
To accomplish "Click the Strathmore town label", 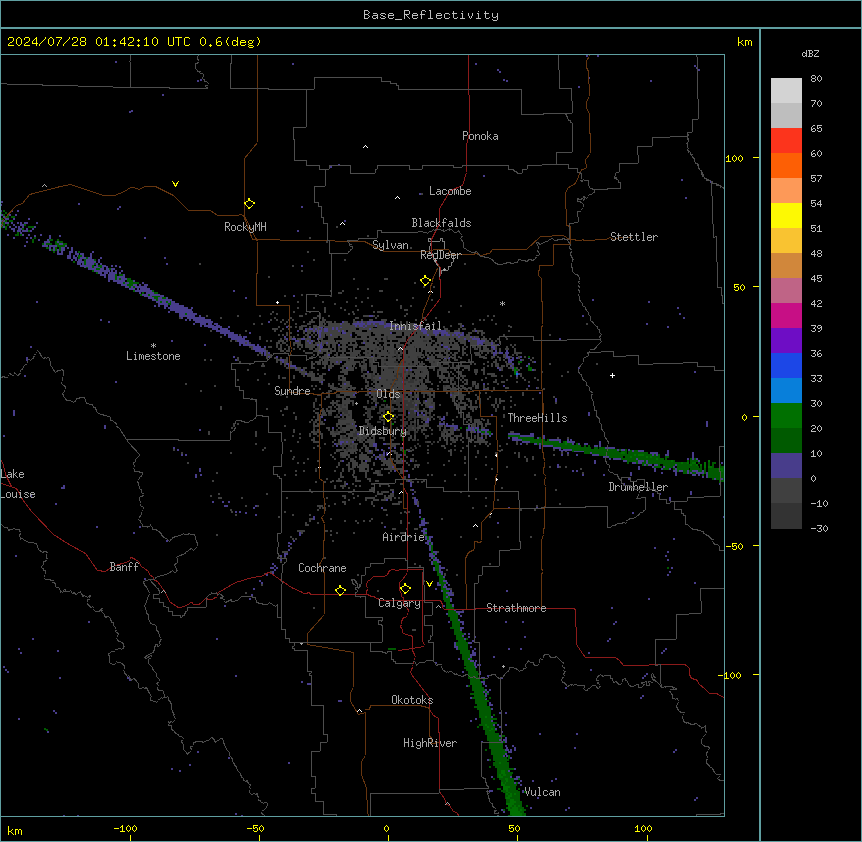I will pyautogui.click(x=516, y=608).
